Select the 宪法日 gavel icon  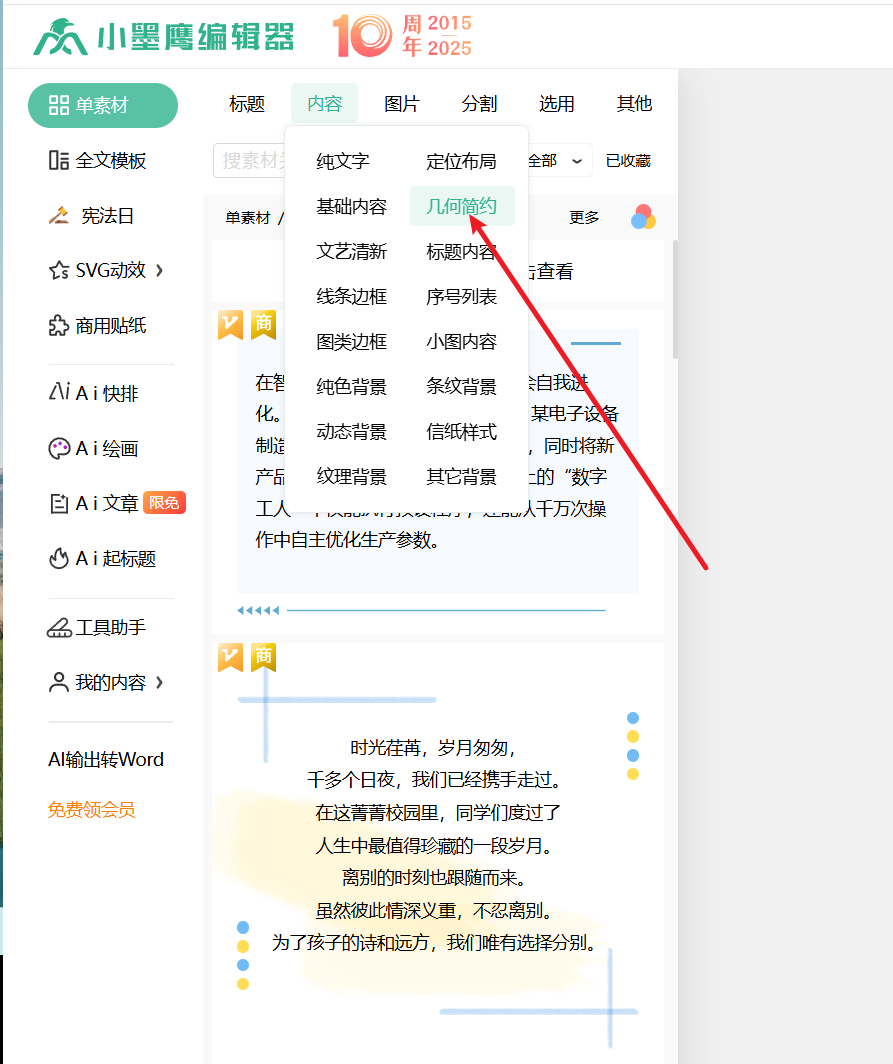59,215
